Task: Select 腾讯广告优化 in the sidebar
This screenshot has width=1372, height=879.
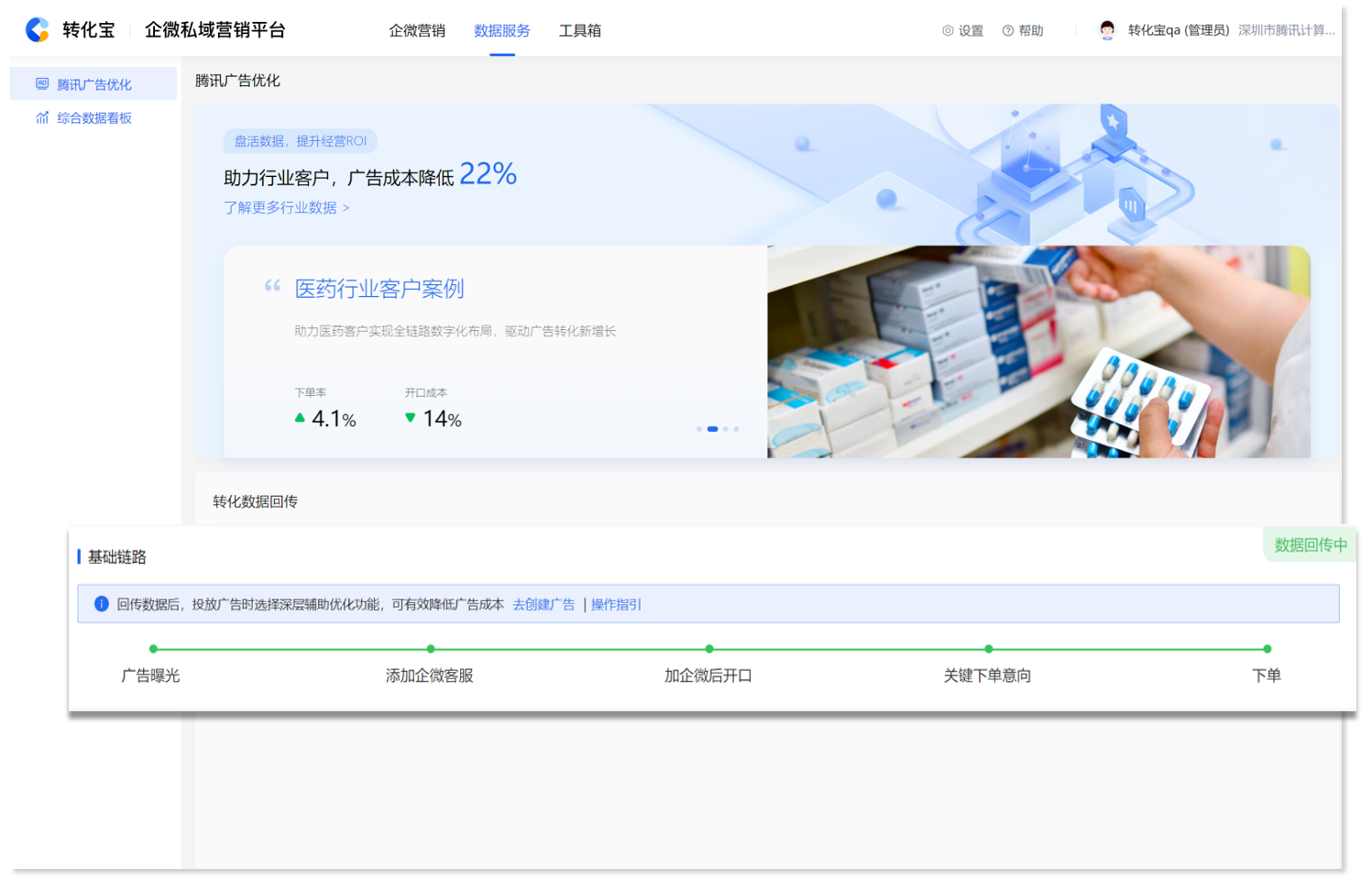Action: (x=93, y=83)
